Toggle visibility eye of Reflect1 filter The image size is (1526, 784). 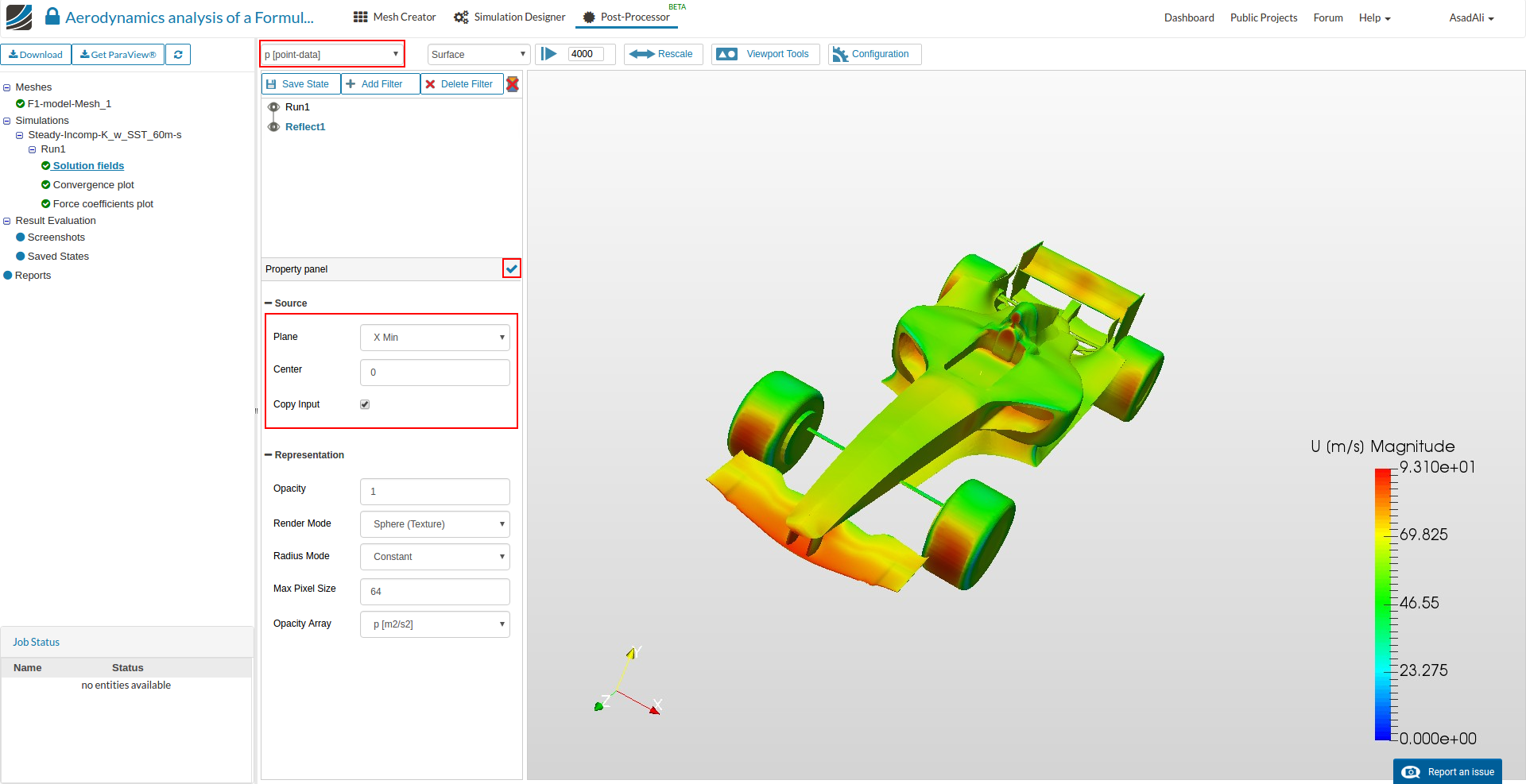273,127
